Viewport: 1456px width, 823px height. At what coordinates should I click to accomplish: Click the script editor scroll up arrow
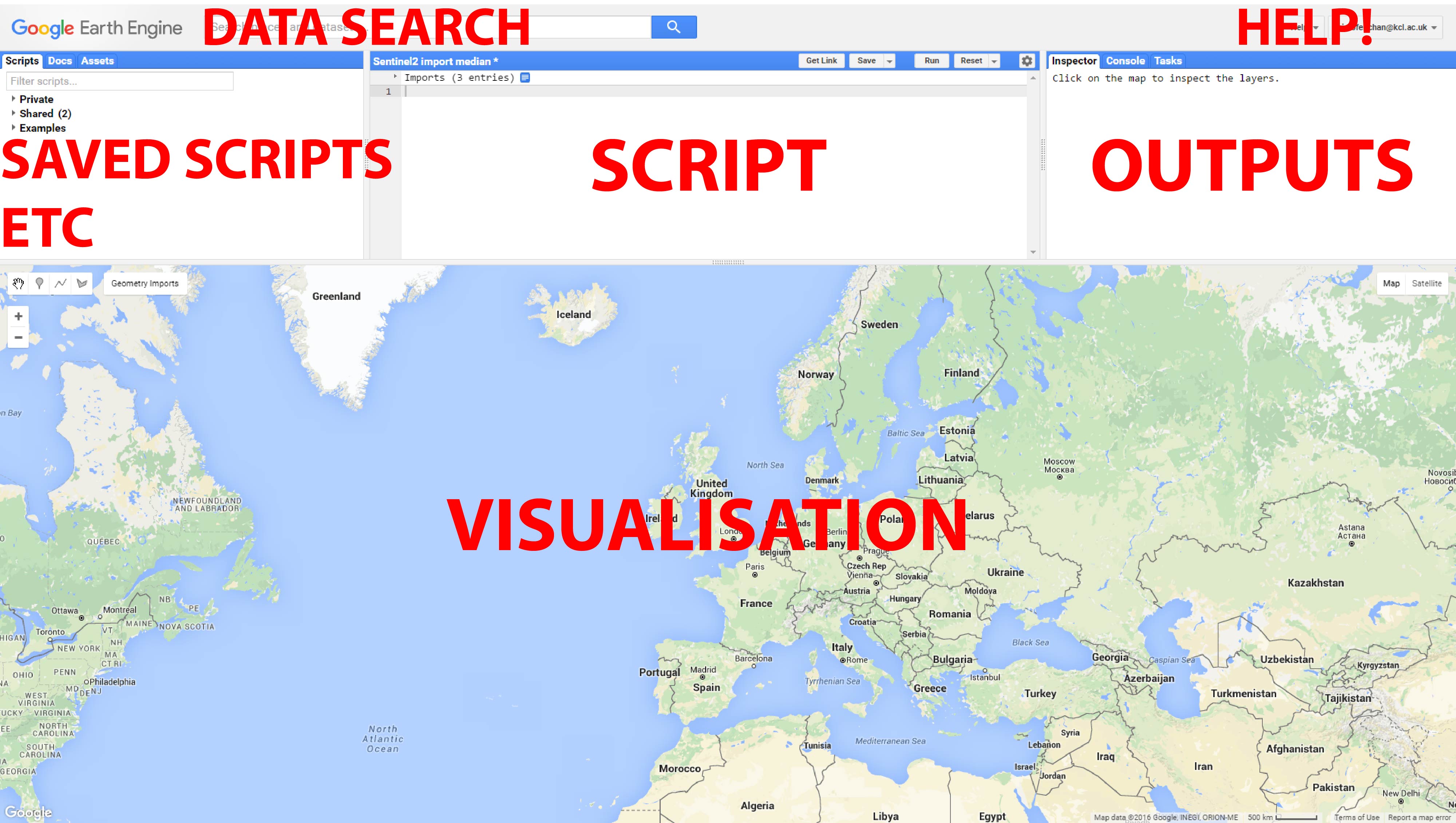click(1033, 78)
